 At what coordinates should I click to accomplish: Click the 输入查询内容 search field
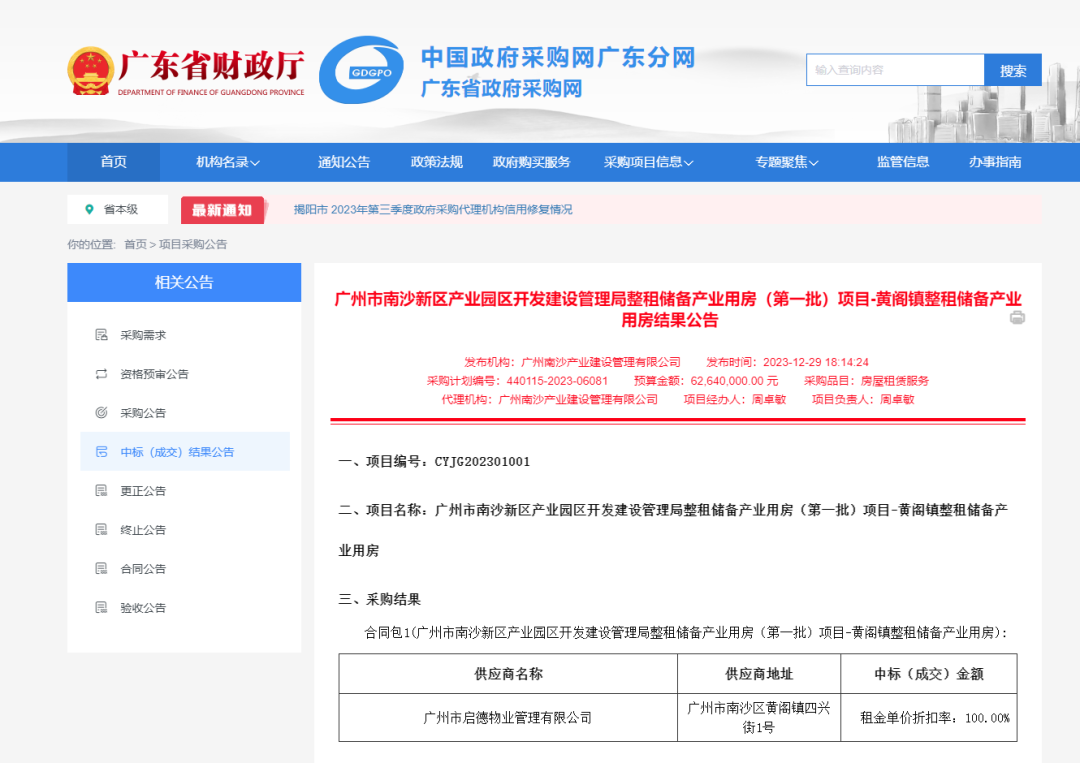click(895, 70)
